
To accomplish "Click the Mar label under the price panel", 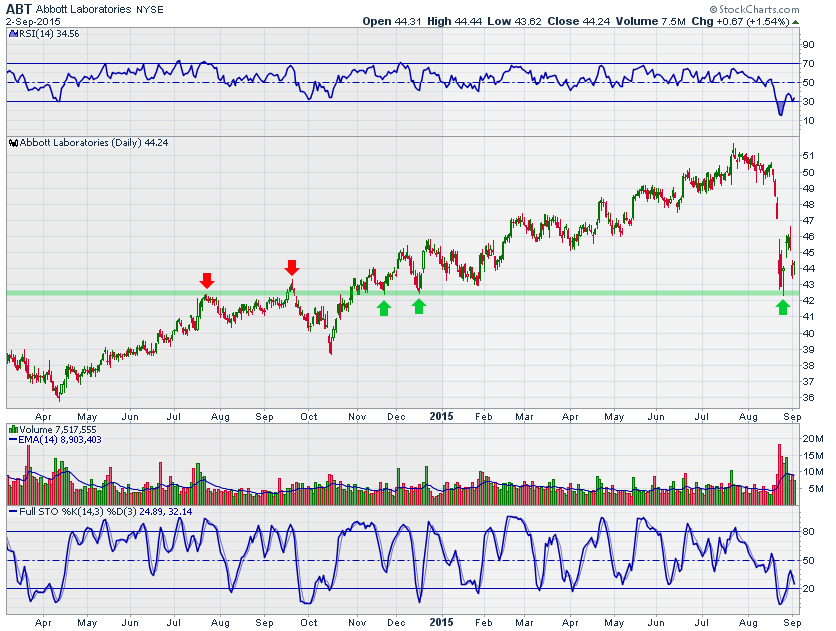I will tap(524, 417).
